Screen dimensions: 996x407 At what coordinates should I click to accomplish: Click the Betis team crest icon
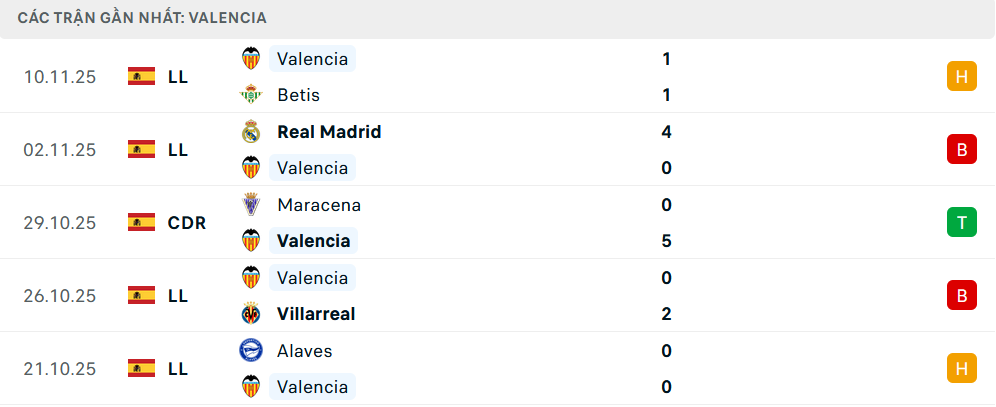(251, 95)
